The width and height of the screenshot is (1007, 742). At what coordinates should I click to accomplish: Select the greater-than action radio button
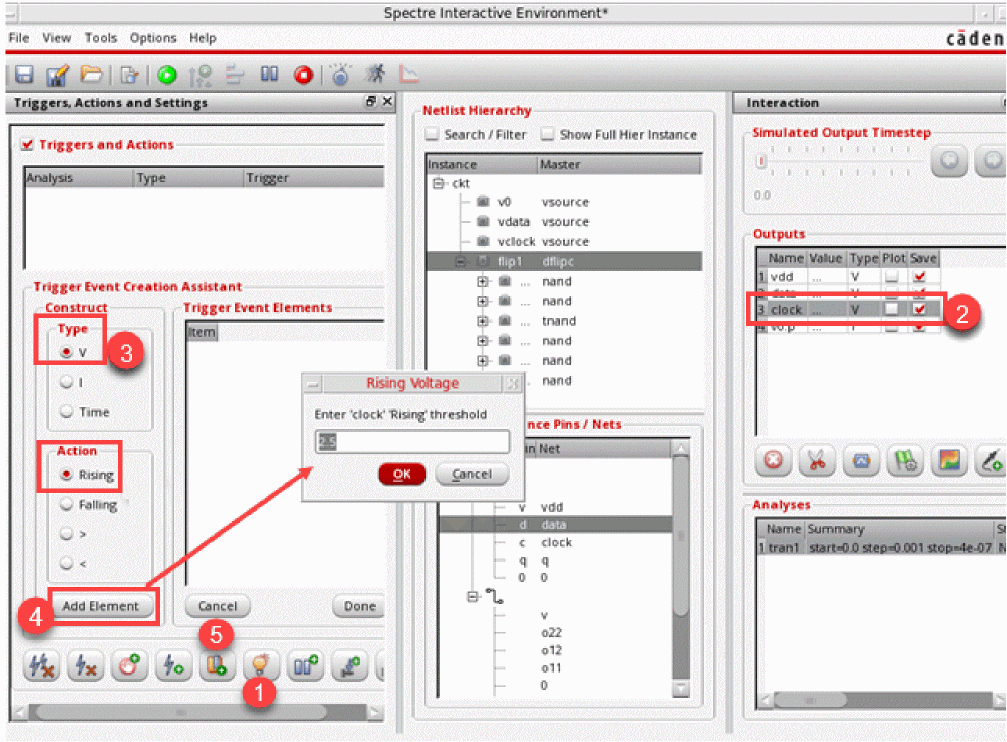[x=66, y=533]
